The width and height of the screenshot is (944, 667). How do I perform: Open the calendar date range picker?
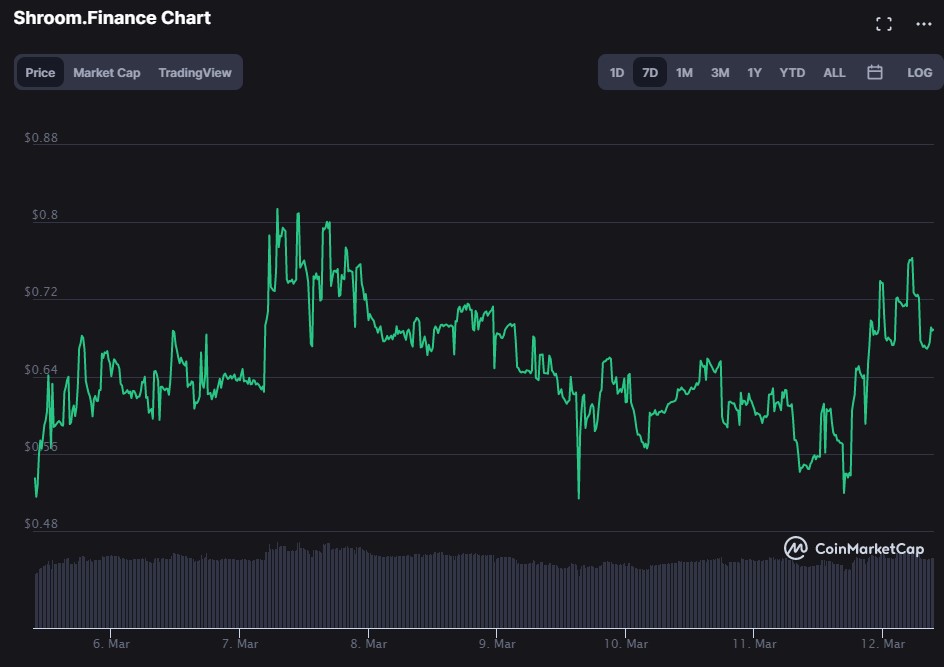874,73
